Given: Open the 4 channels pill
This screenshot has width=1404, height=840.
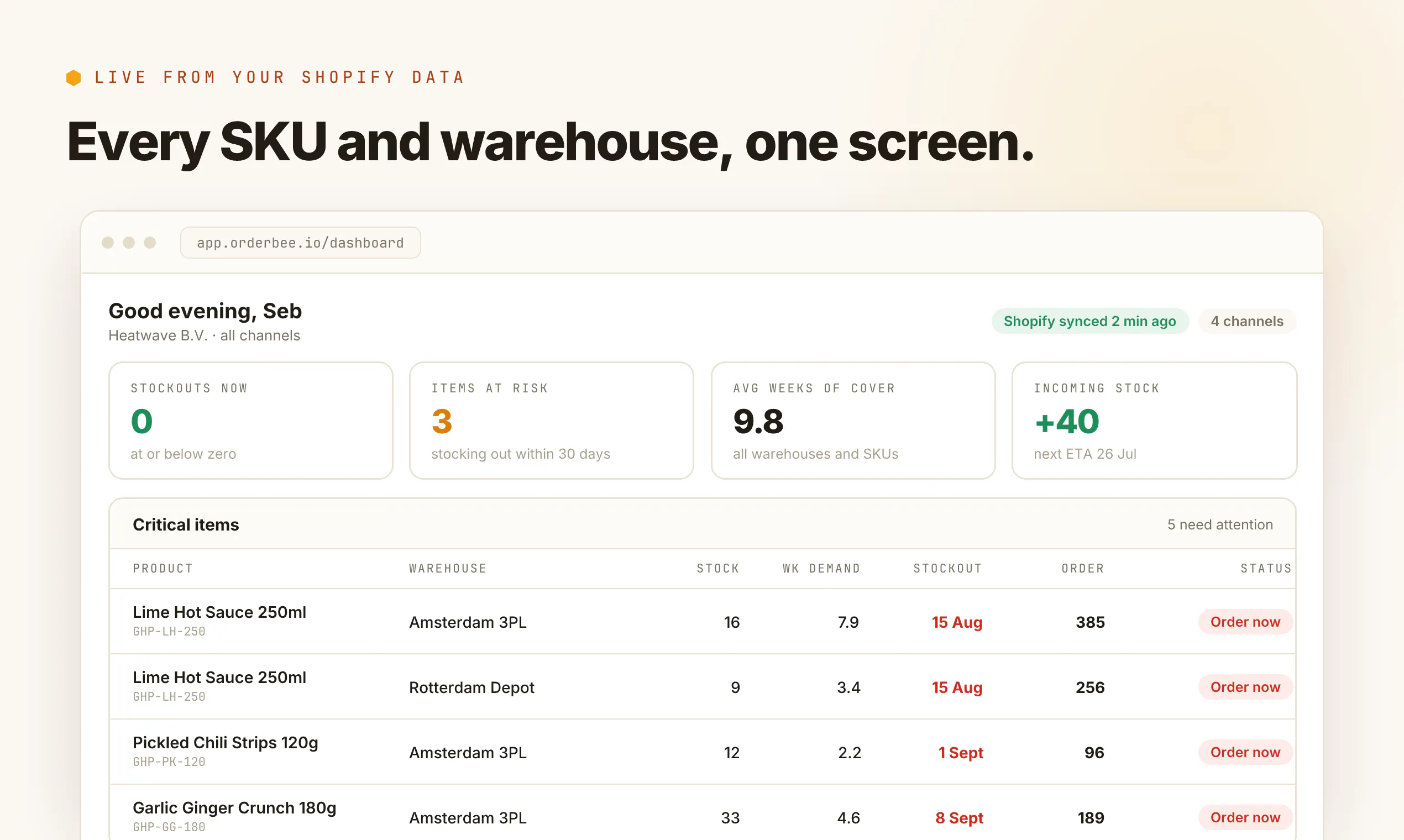Looking at the screenshot, I should click(1246, 322).
